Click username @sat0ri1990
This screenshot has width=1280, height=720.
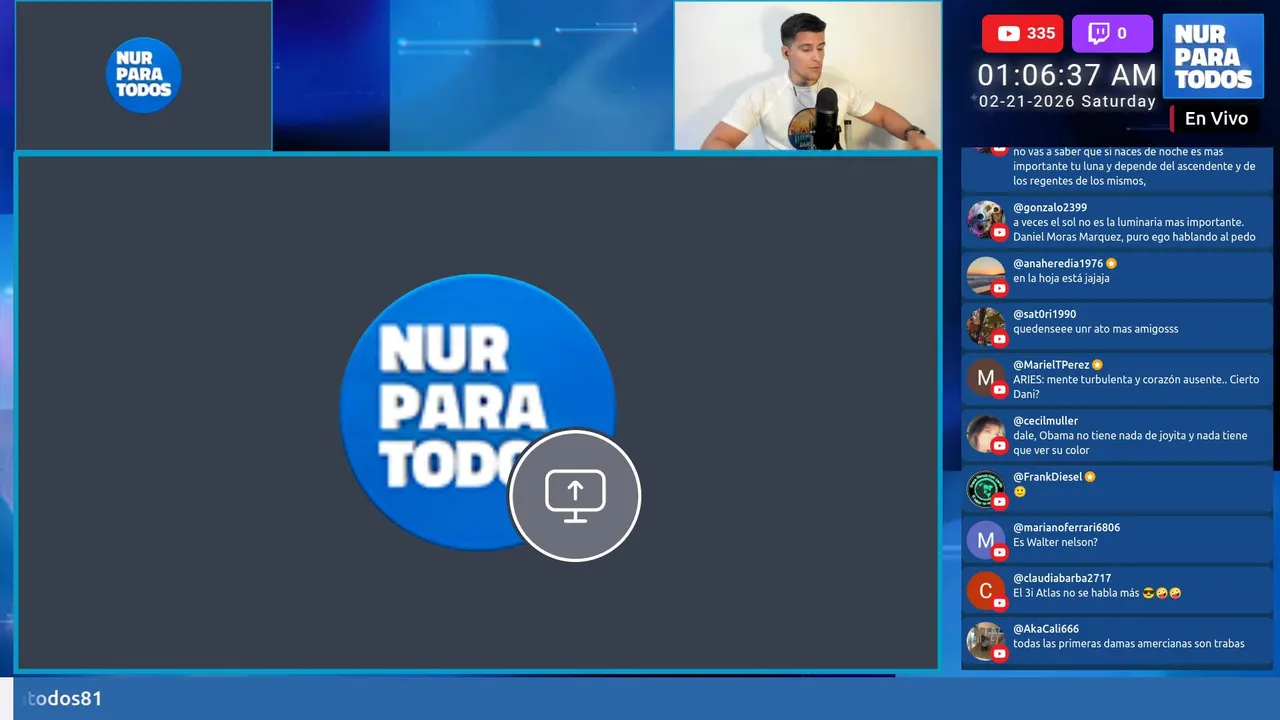(1045, 314)
